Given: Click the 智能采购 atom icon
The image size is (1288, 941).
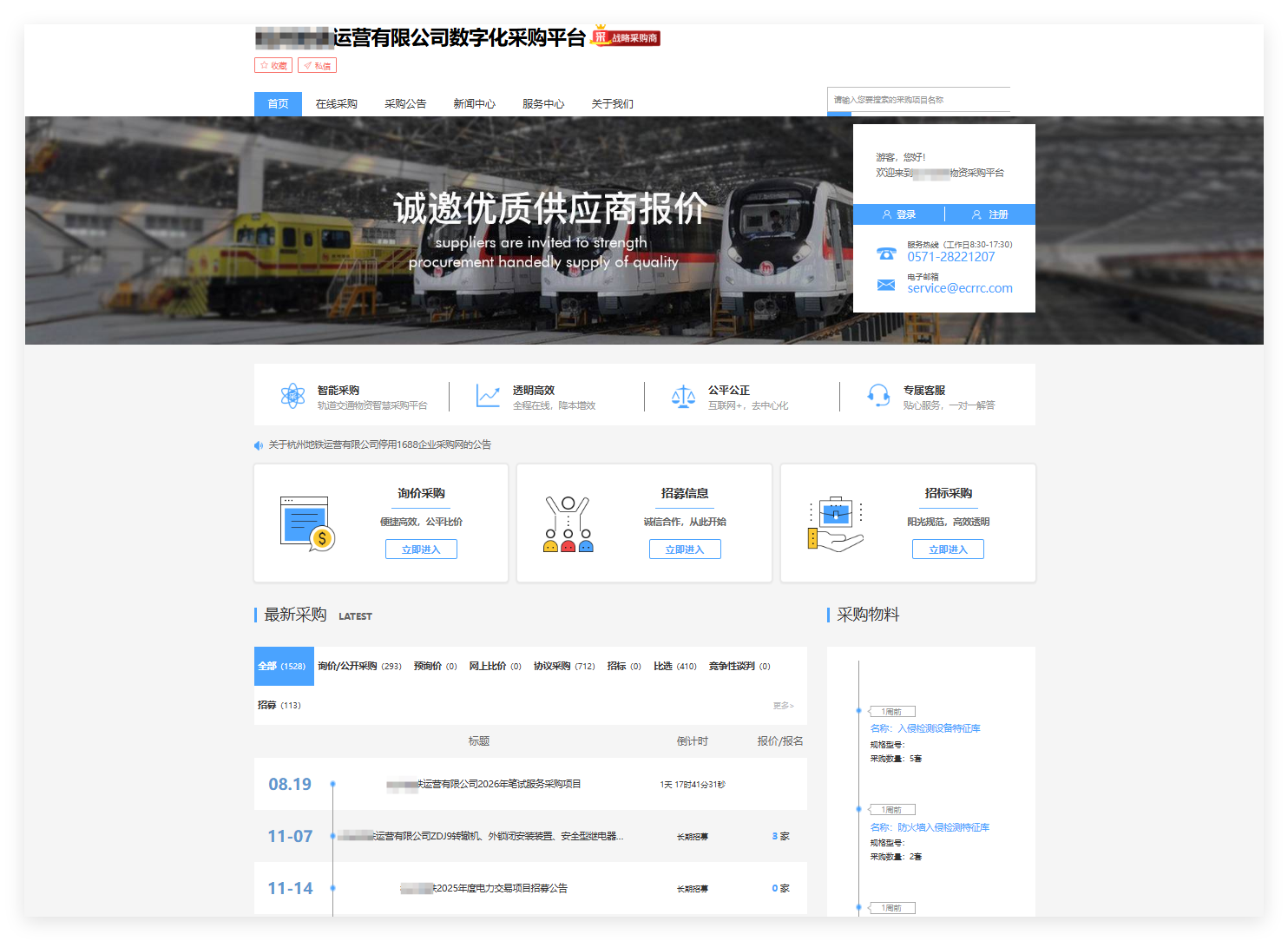Looking at the screenshot, I should 293,396.
